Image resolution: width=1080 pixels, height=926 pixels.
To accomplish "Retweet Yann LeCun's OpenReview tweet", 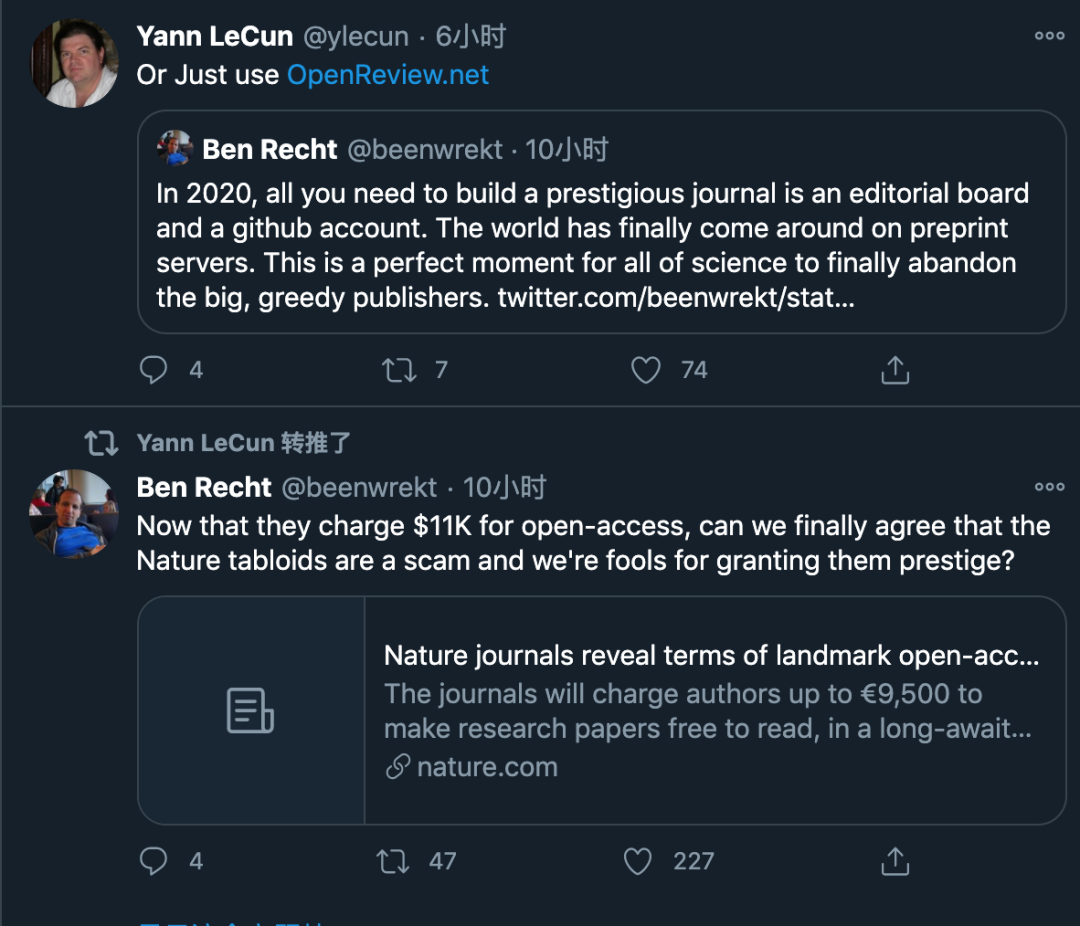I will (399, 370).
